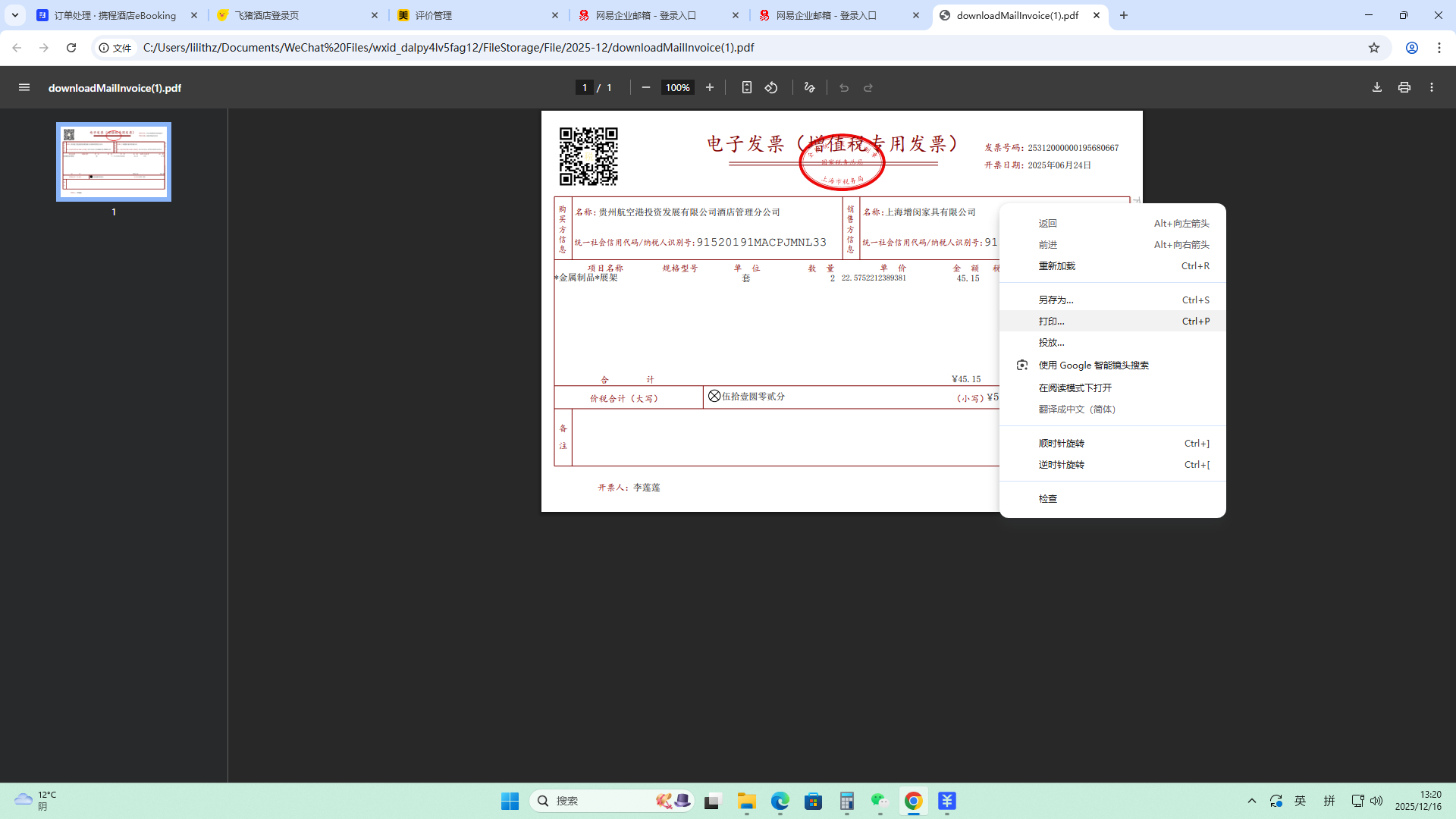This screenshot has height=819, width=1456.
Task: Rotate the PDF with the toolbar rotate icon
Action: 771,88
